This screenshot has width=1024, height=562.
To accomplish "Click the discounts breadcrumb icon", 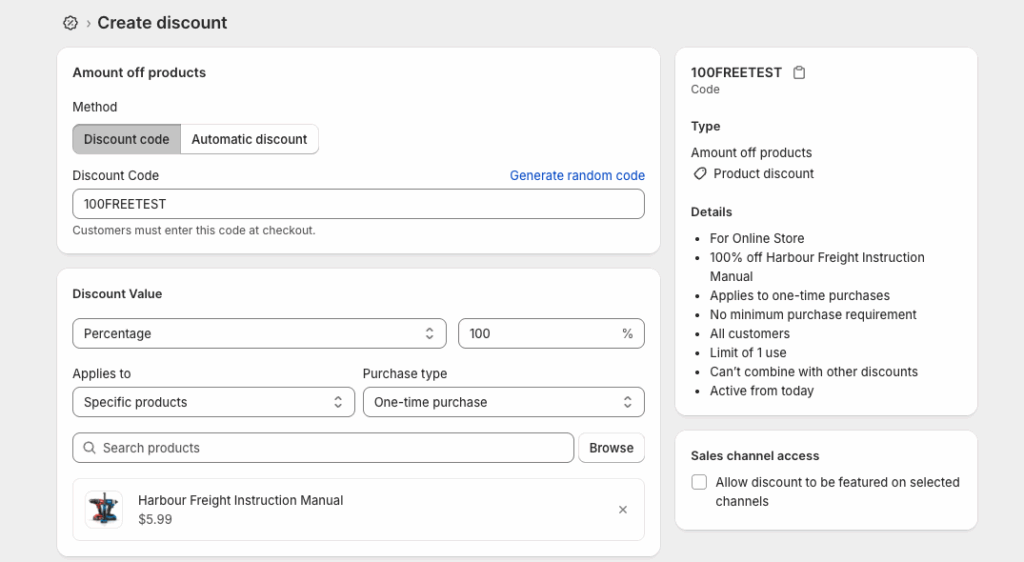I will point(71,23).
